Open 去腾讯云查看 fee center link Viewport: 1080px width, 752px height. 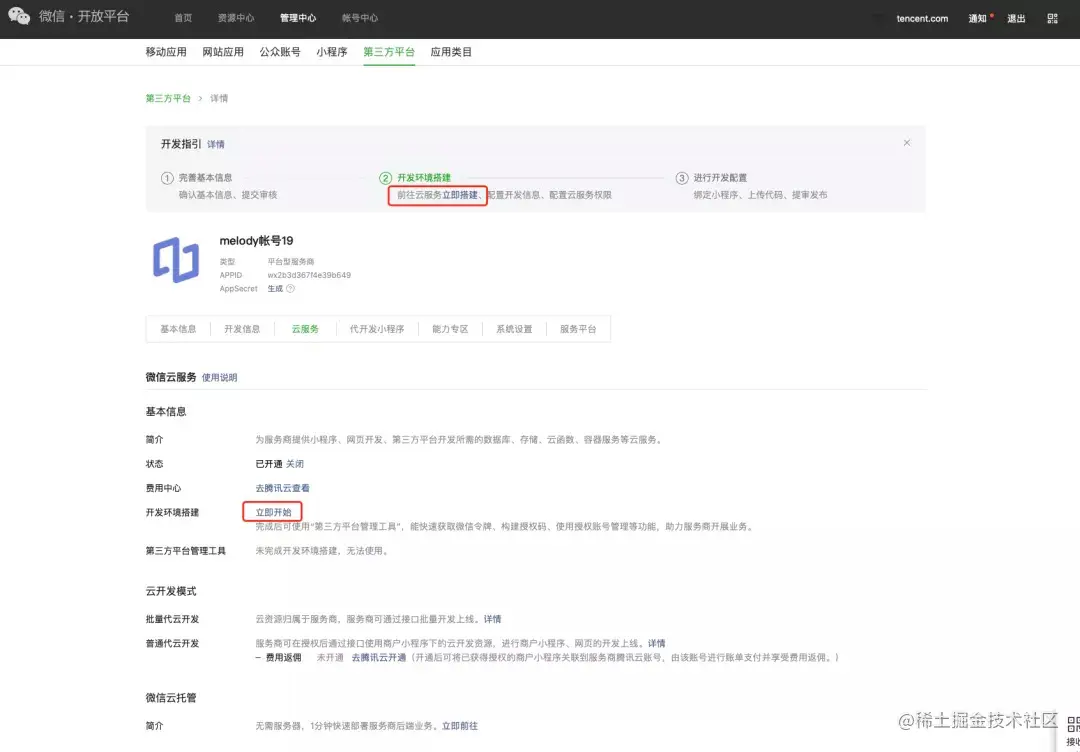tap(282, 488)
